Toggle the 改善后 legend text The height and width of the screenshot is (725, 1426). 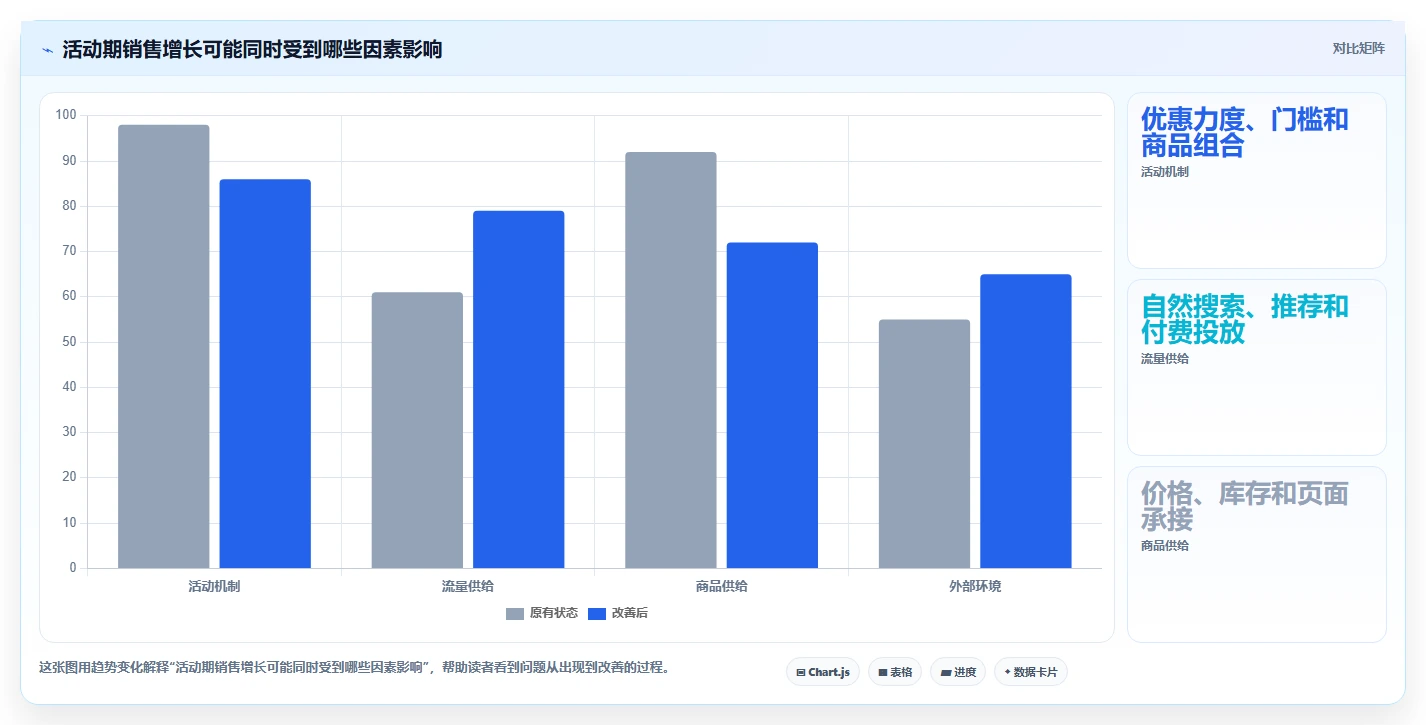[630, 613]
